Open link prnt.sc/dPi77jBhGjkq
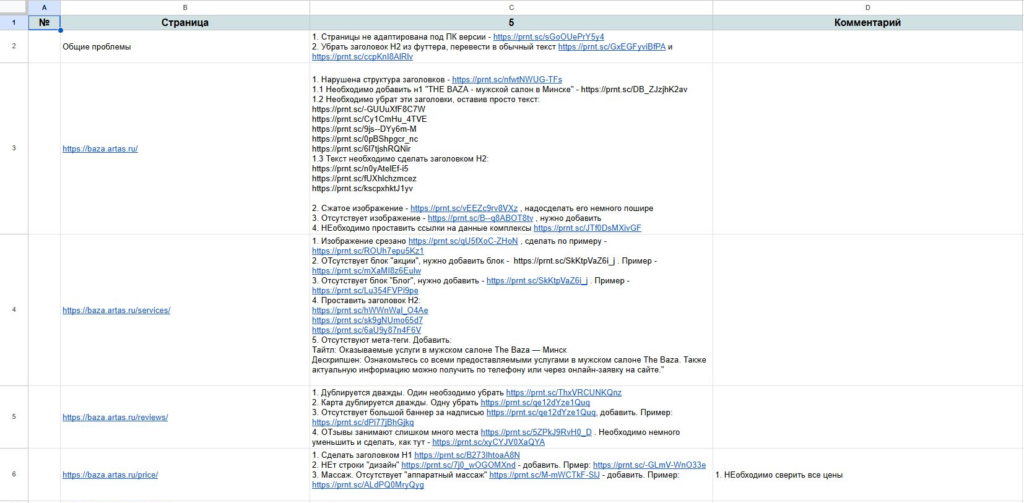 point(362,423)
